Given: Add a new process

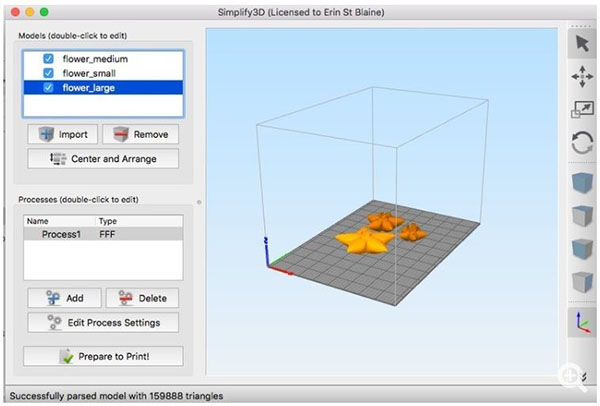Looking at the screenshot, I should click(x=63, y=298).
